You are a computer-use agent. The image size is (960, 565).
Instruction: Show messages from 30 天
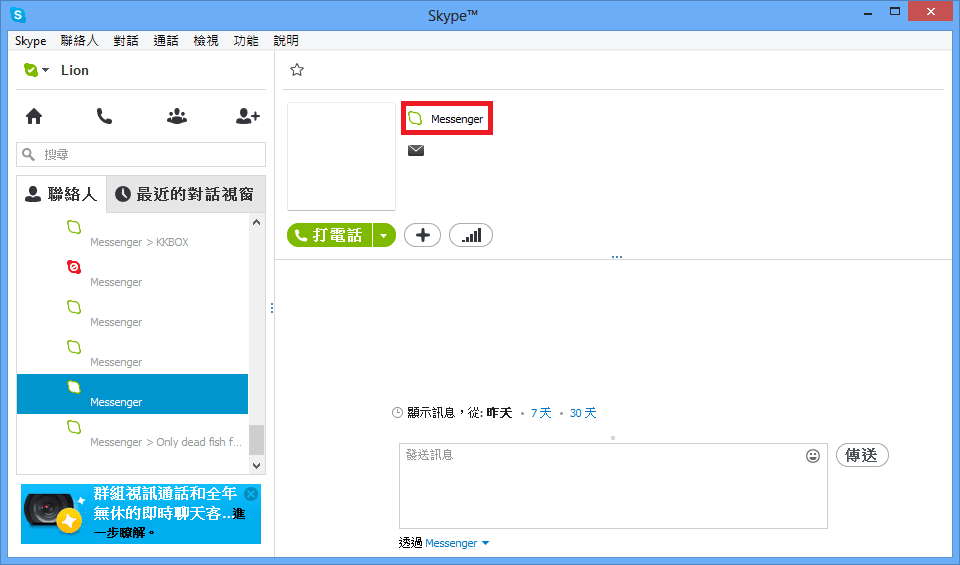pyautogui.click(x=583, y=413)
